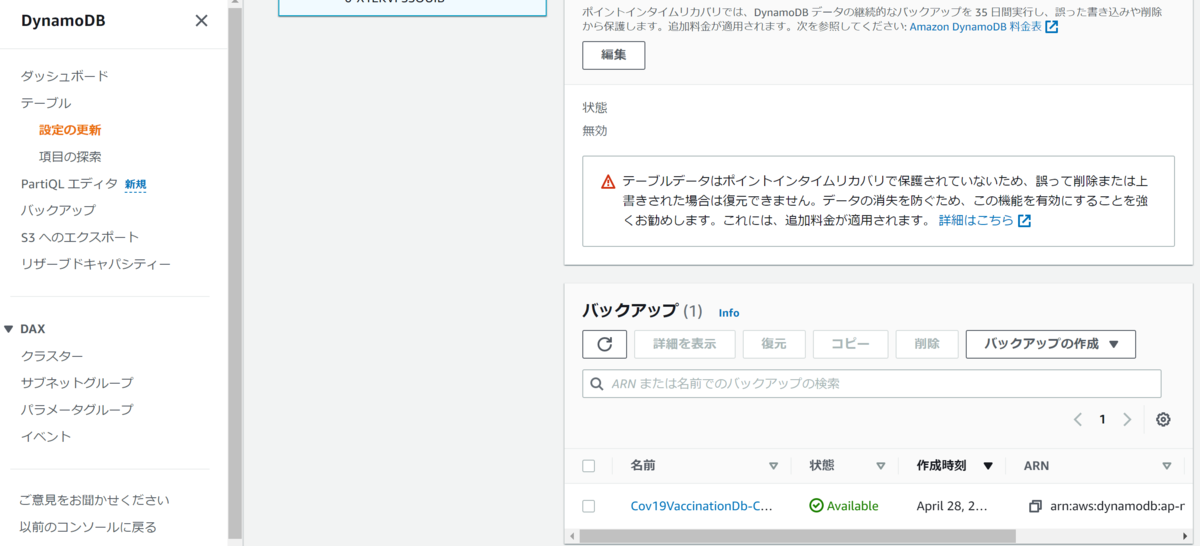Screen dimensions: 1200x546
Task: Open PartiQL エディタ from sidebar
Action: 69,184
